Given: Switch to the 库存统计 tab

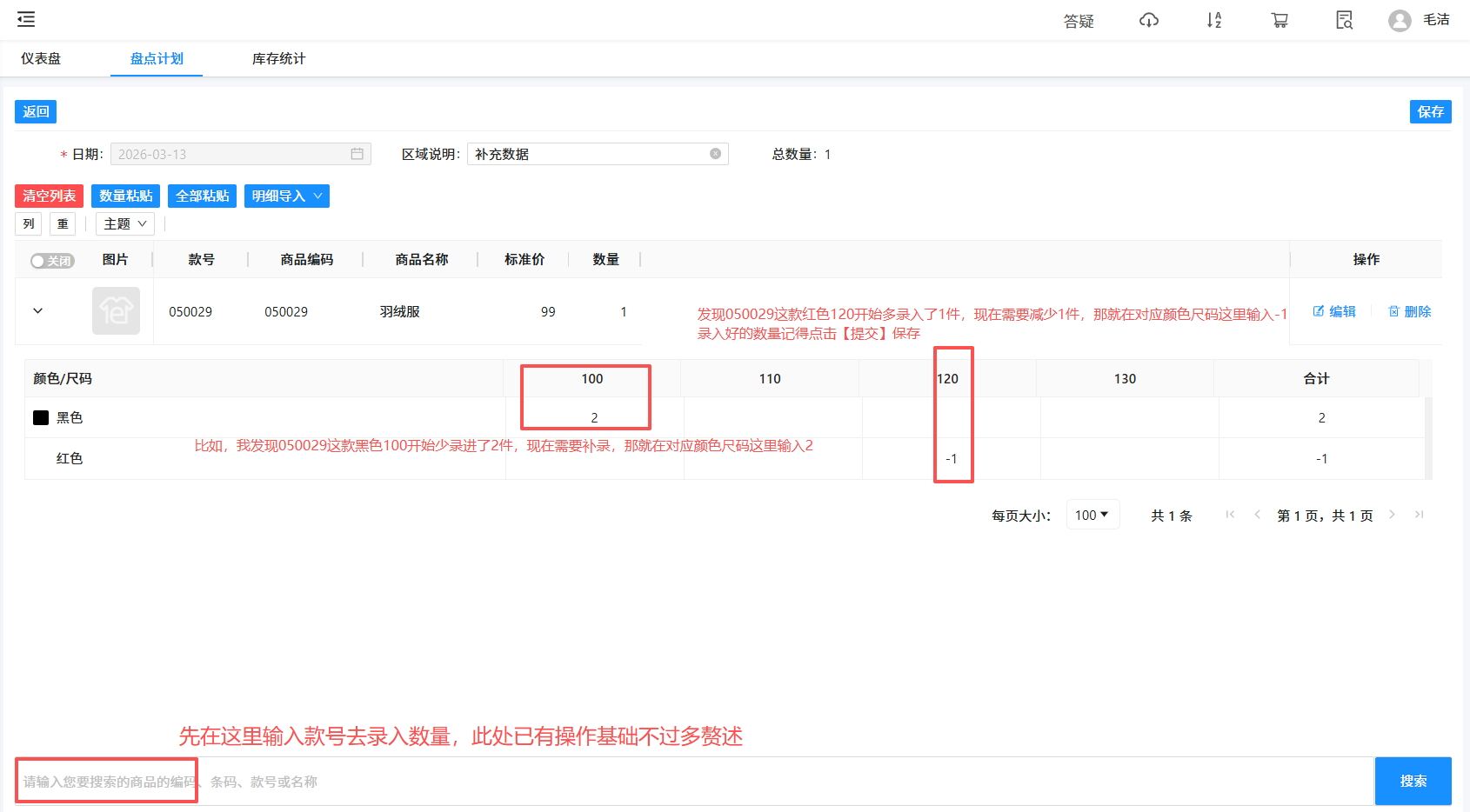Looking at the screenshot, I should coord(277,58).
